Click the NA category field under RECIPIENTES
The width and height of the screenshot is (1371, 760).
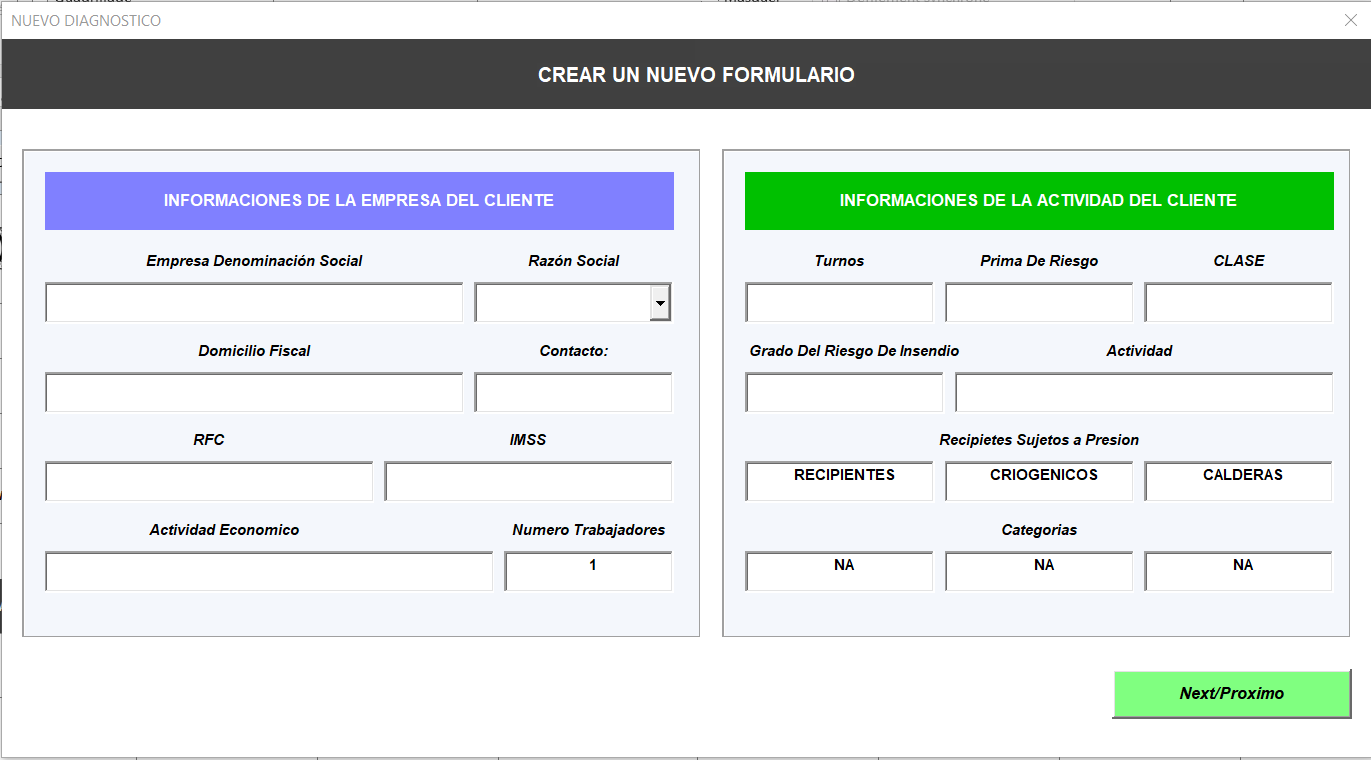pyautogui.click(x=839, y=571)
